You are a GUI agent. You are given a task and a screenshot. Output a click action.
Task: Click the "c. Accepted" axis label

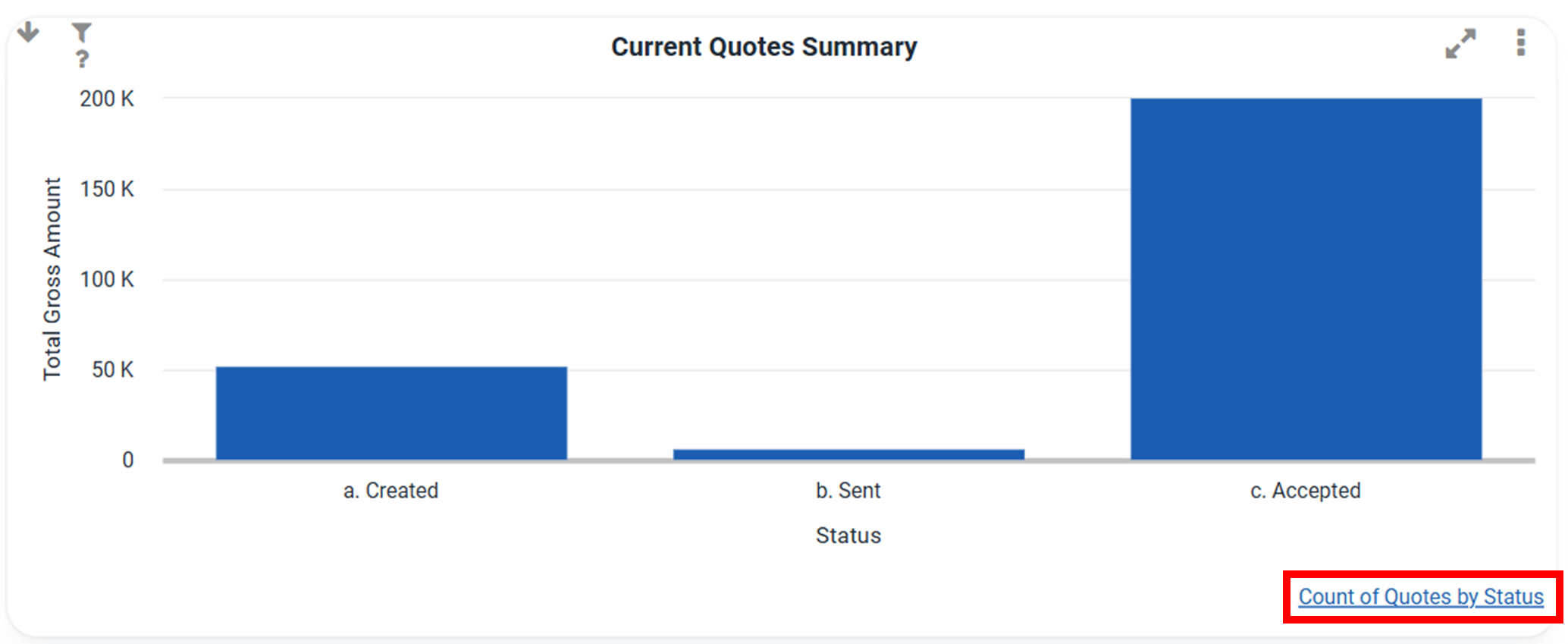coord(1305,491)
